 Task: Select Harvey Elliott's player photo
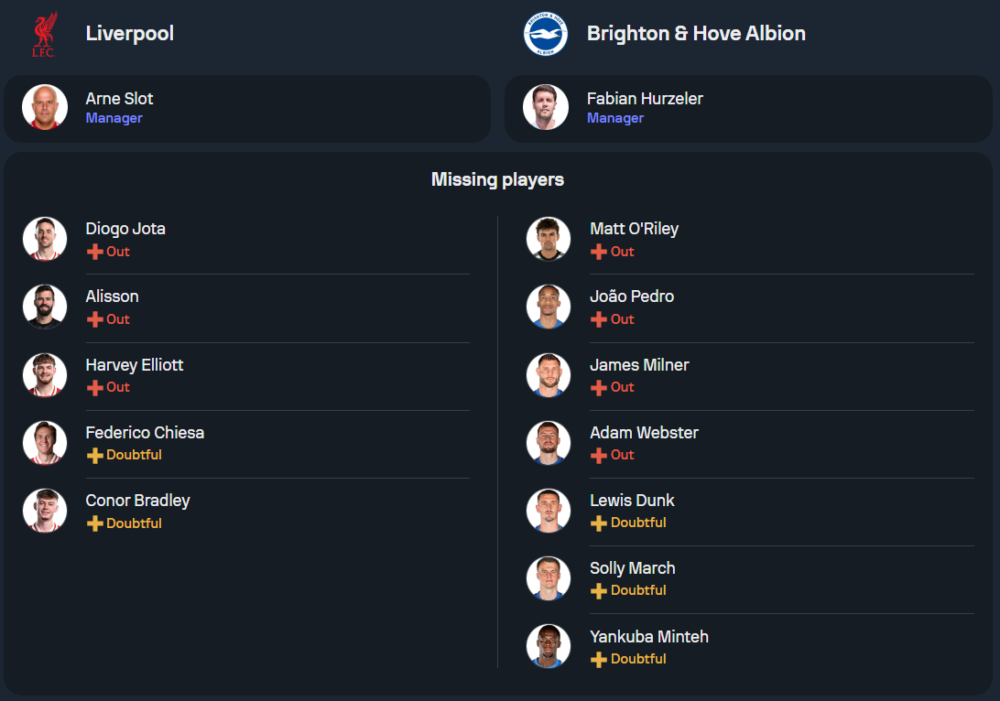point(45,375)
